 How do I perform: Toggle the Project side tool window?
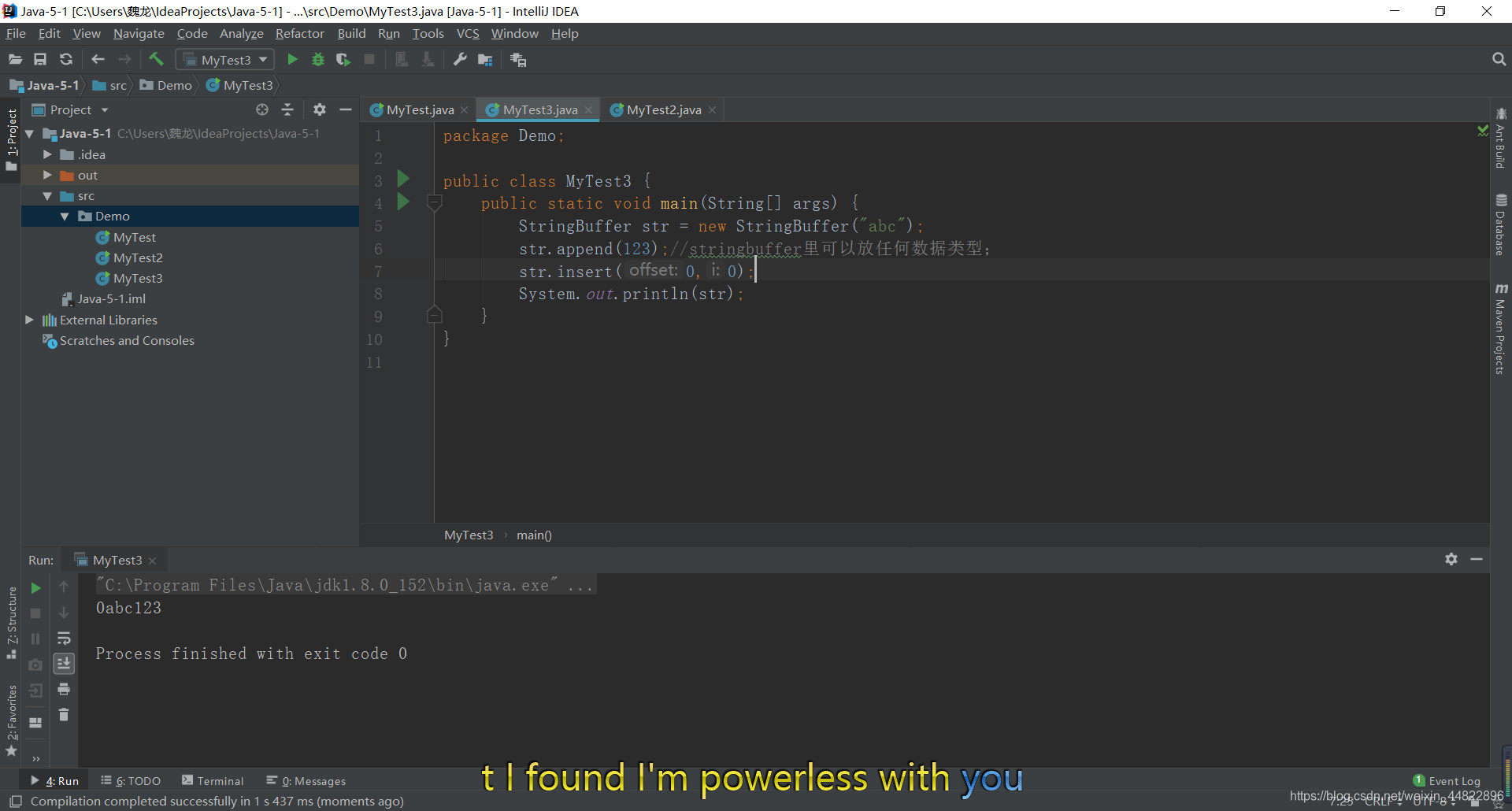(x=11, y=139)
